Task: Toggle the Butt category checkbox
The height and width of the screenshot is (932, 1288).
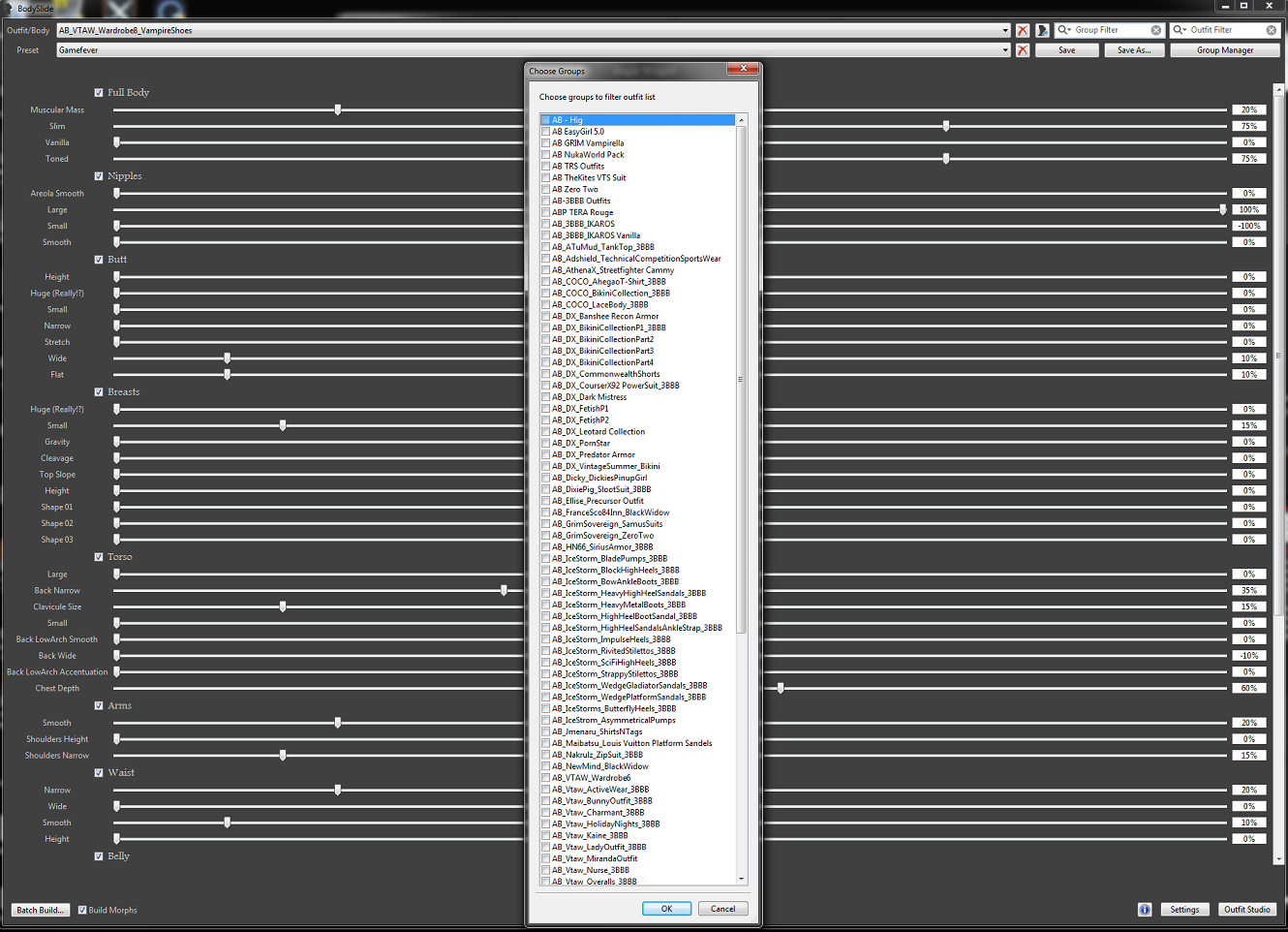Action: [99, 260]
